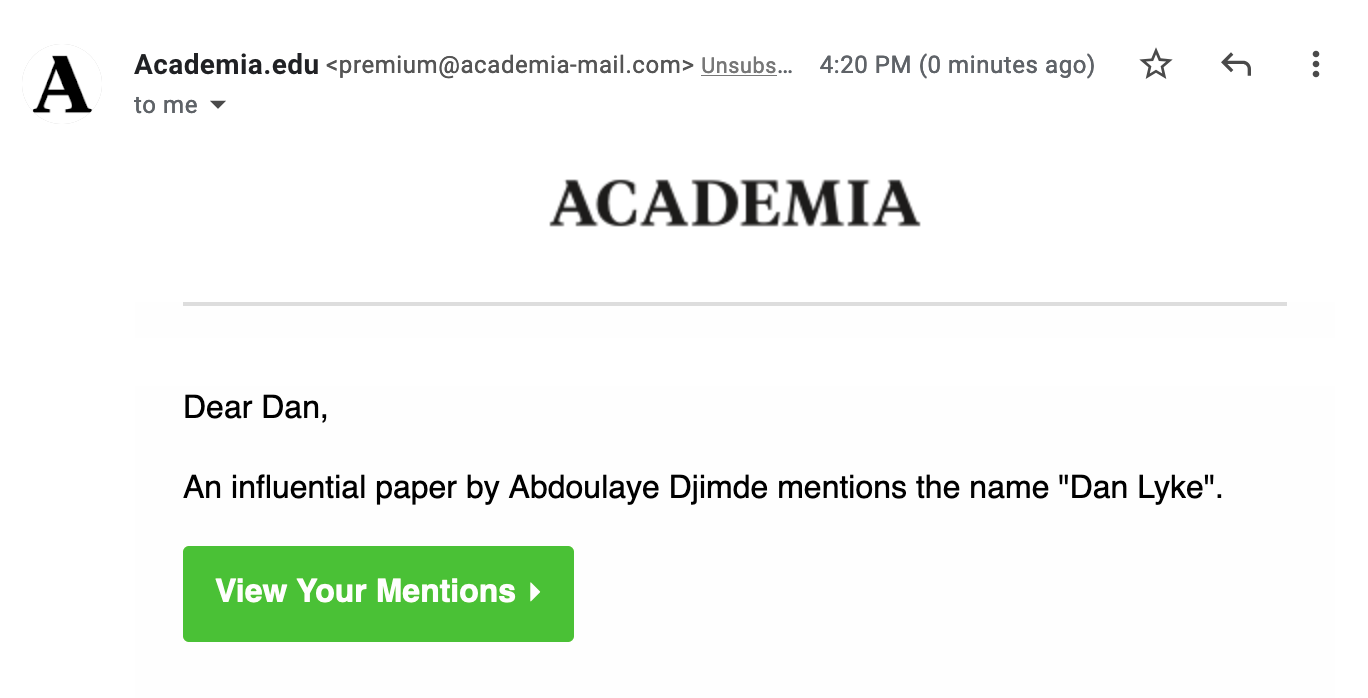This screenshot has width=1368, height=698.
Task: Click the 4:20 PM timestamp
Action: point(865,66)
